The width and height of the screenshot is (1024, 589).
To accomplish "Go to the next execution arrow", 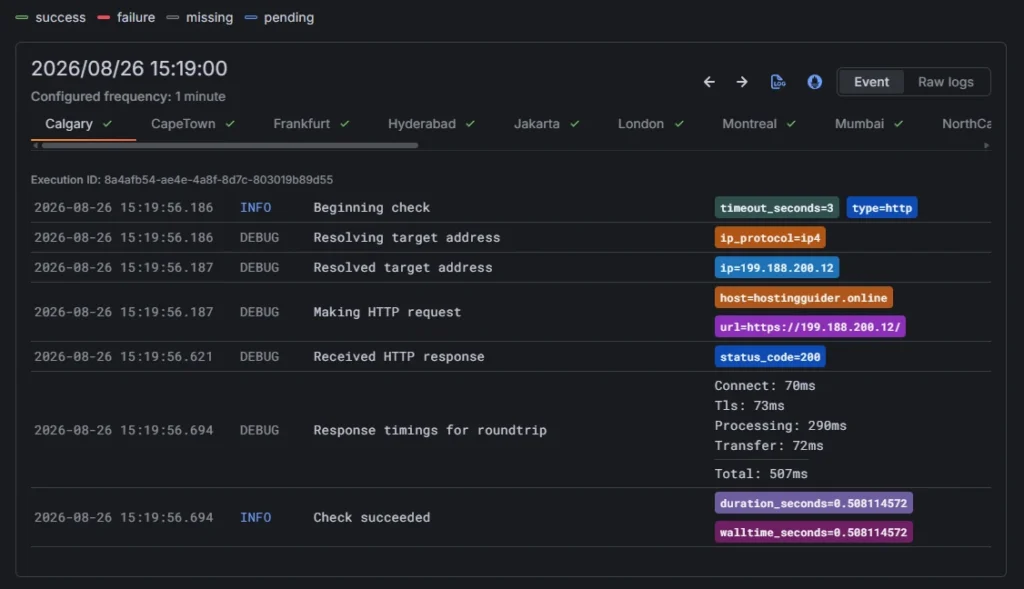I will [742, 82].
